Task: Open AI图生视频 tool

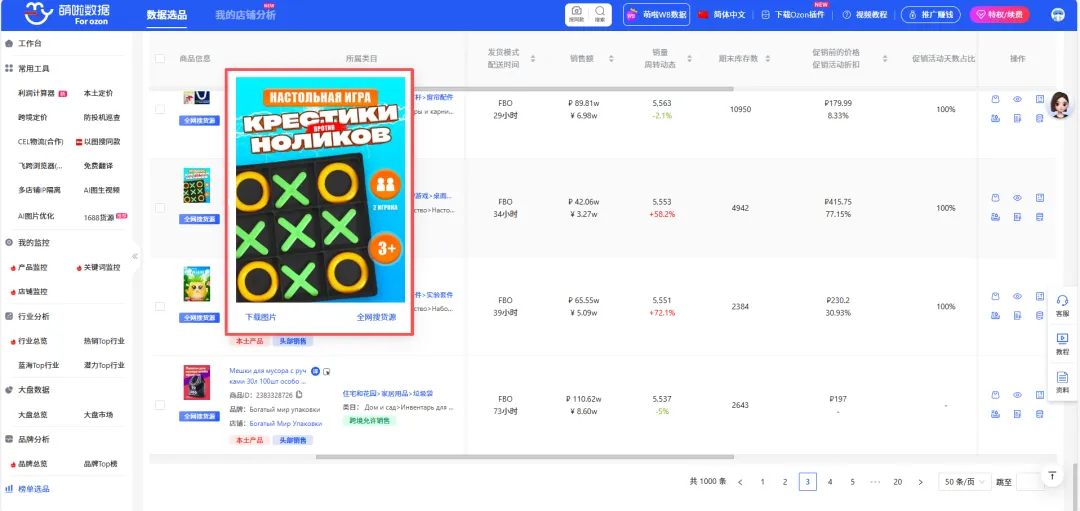Action: click(x=101, y=190)
